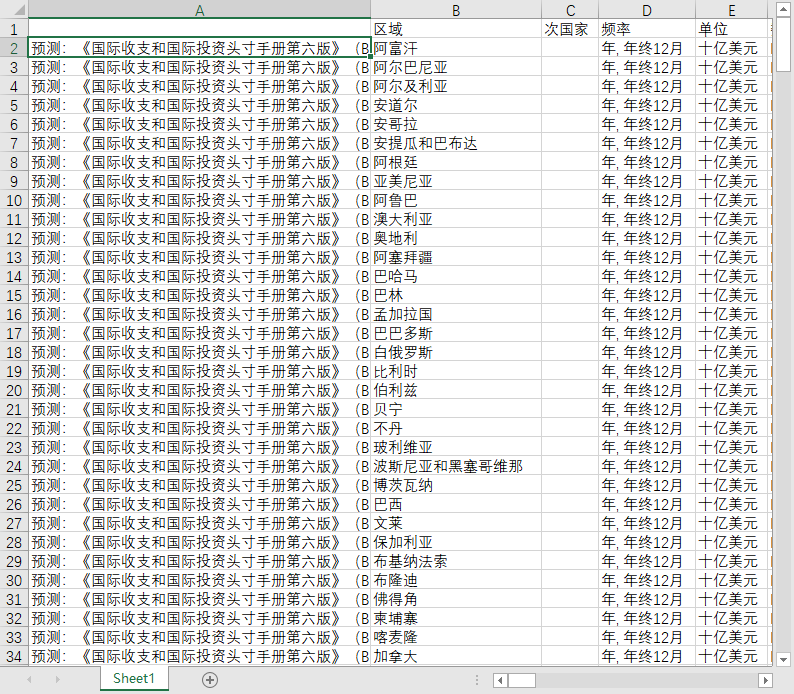Select the cell 巴林
Viewport: 794px width, 694px height.
tap(456, 295)
